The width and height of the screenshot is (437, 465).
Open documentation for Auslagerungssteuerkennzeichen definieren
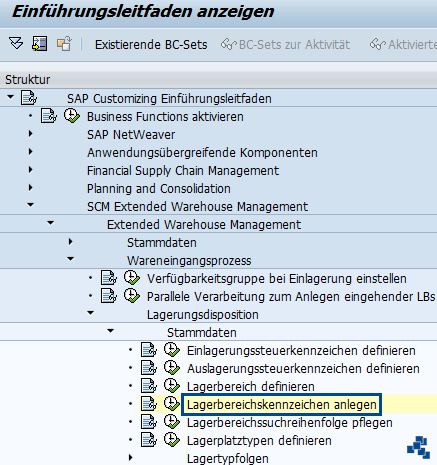coord(149,368)
